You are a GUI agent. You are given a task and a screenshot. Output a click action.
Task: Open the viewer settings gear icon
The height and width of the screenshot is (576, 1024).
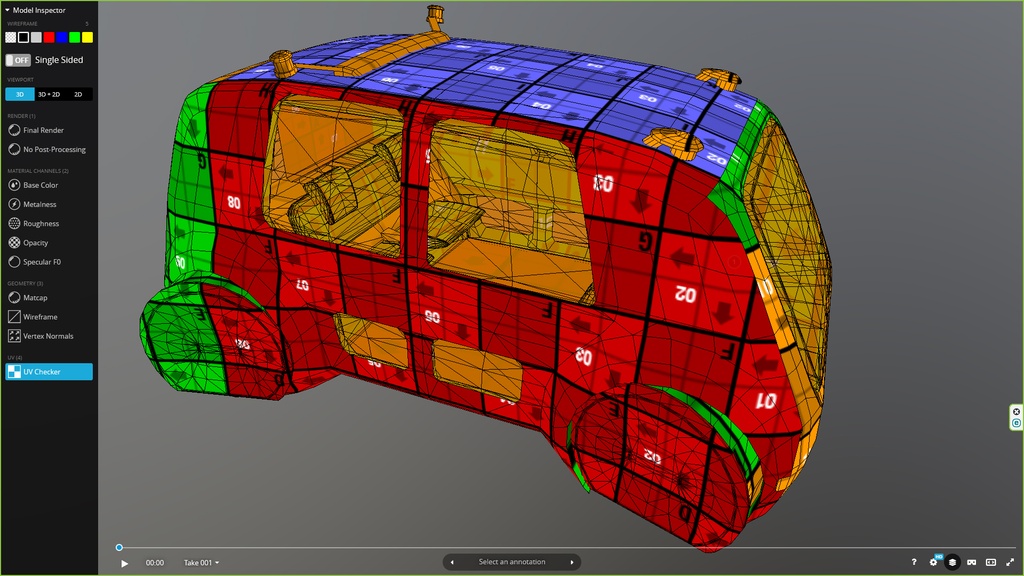click(x=933, y=563)
